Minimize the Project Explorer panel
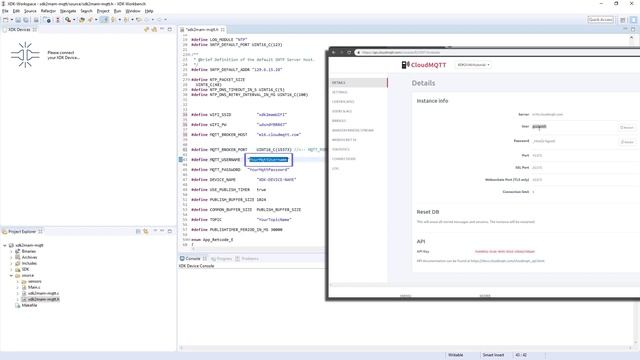 click(x=162, y=231)
